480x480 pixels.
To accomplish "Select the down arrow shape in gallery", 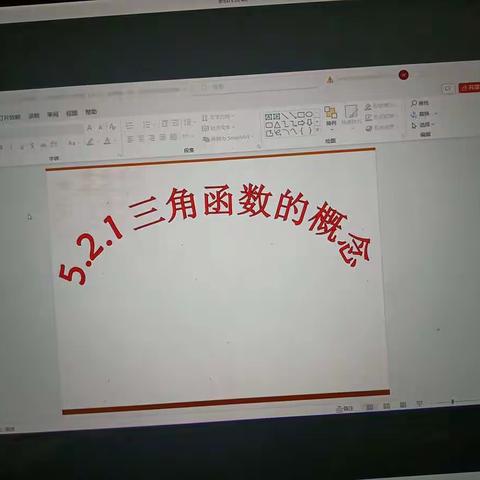I will (309, 122).
